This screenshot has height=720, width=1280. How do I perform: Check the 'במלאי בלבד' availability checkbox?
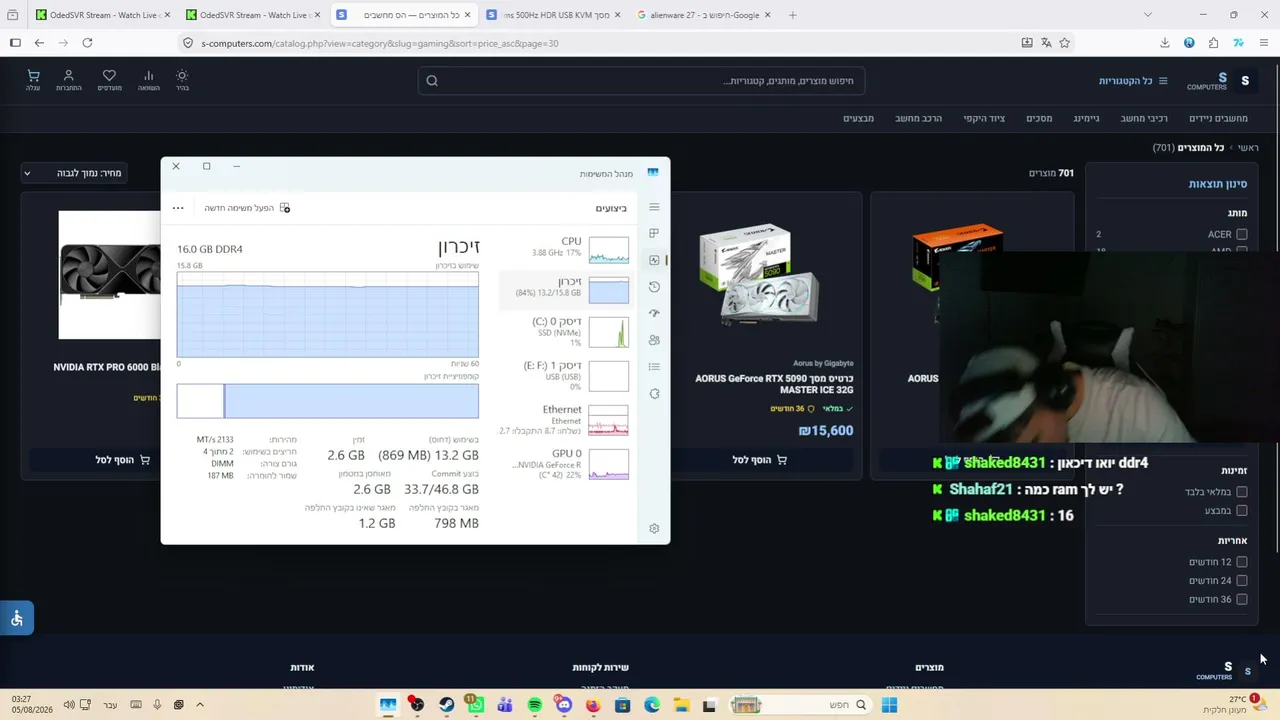coord(1242,492)
